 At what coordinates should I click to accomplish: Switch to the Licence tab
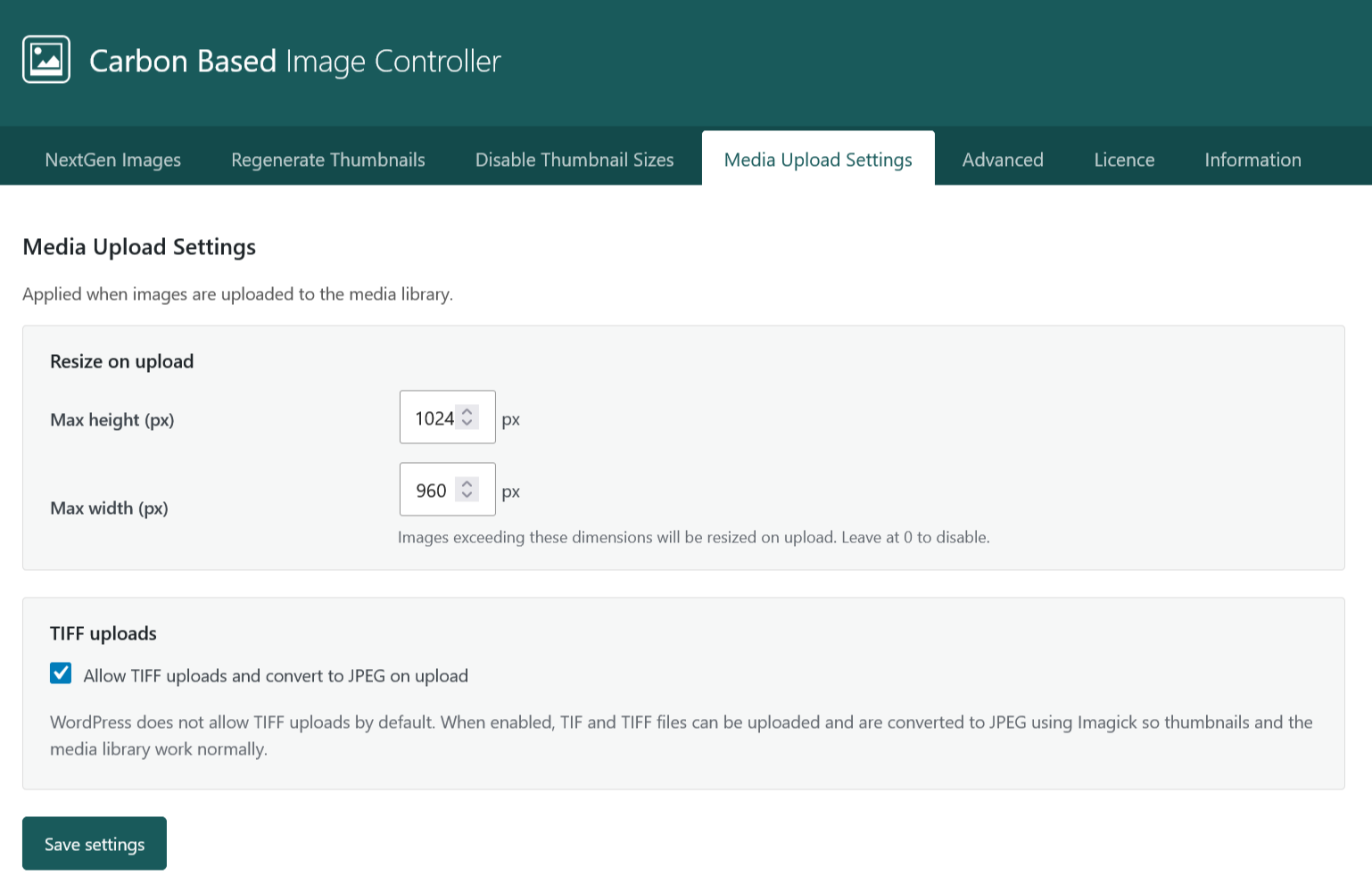tap(1124, 160)
